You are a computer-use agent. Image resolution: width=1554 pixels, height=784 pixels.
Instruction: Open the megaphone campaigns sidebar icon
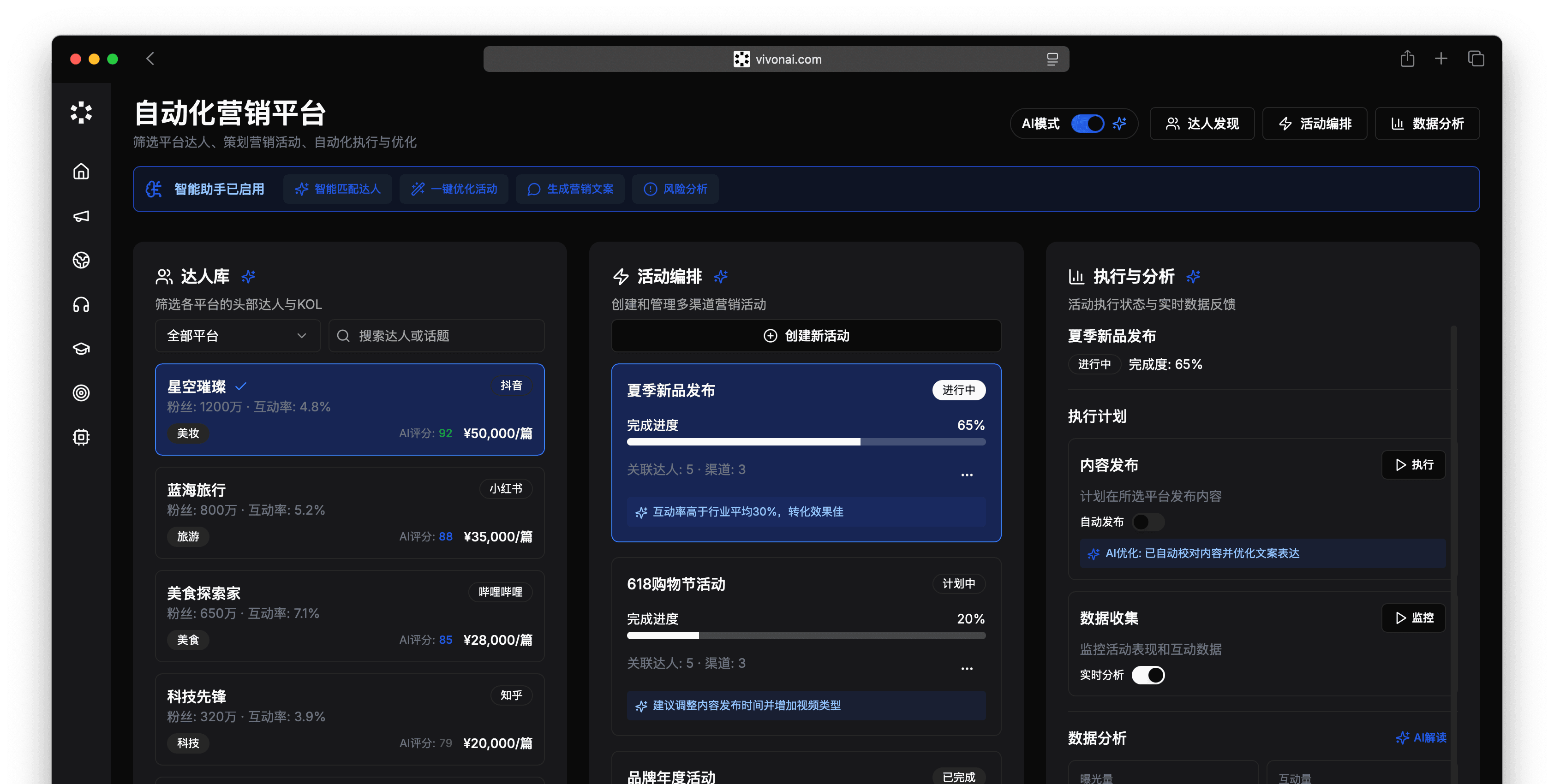click(81, 216)
